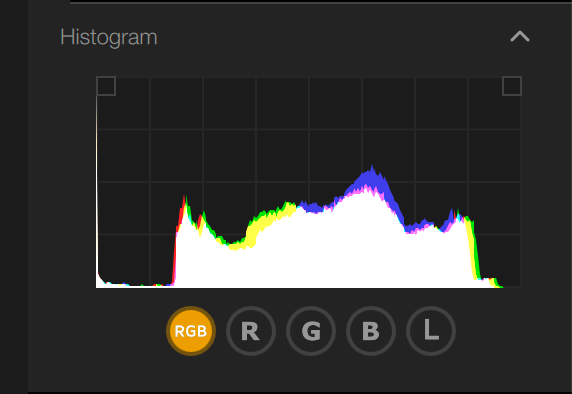Click the dark strip left of the panel
Screen dimensions: 572x394
tap(14, 197)
